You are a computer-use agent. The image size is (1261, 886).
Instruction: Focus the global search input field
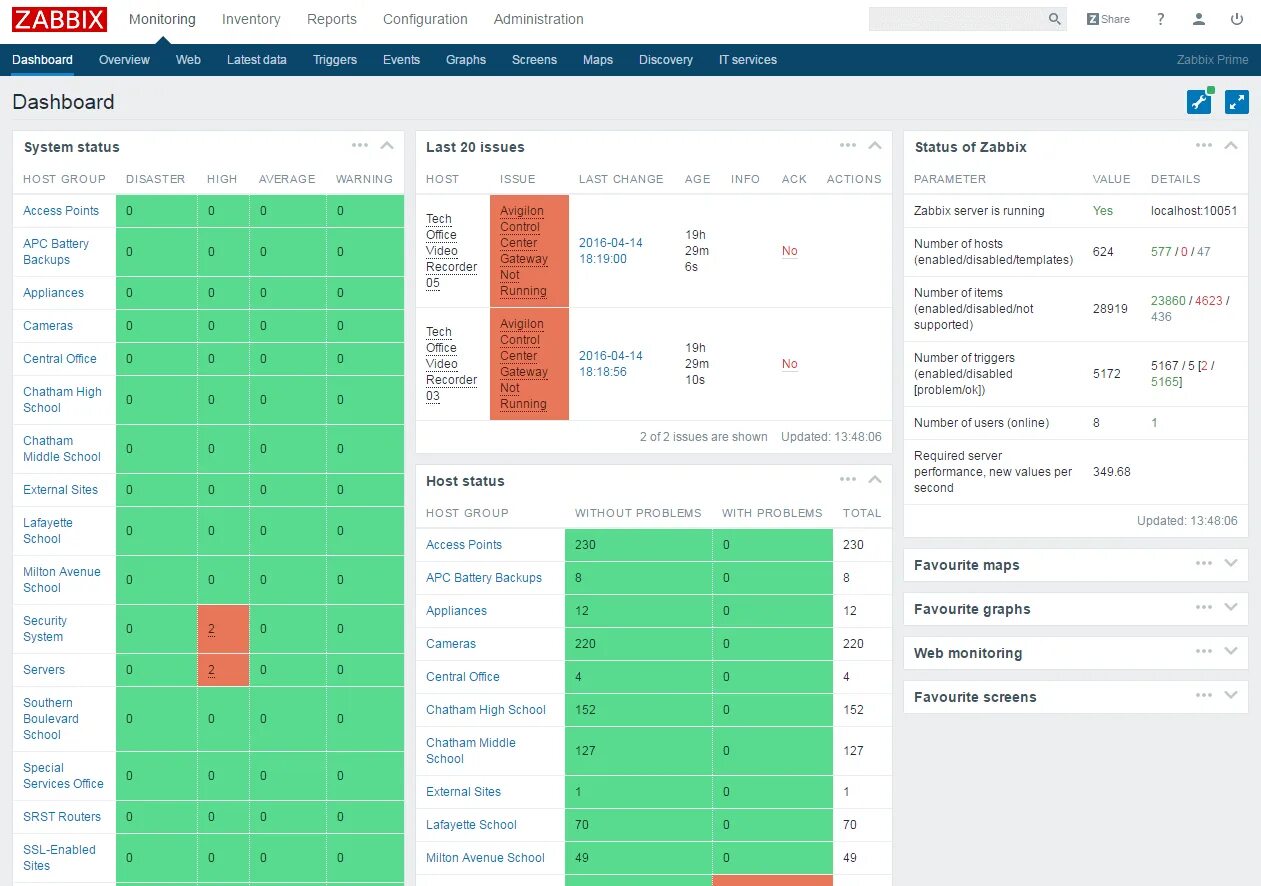pyautogui.click(x=957, y=19)
